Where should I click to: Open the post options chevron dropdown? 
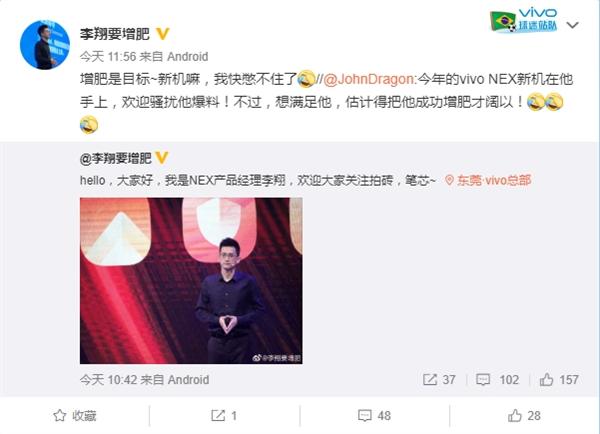tap(572, 25)
